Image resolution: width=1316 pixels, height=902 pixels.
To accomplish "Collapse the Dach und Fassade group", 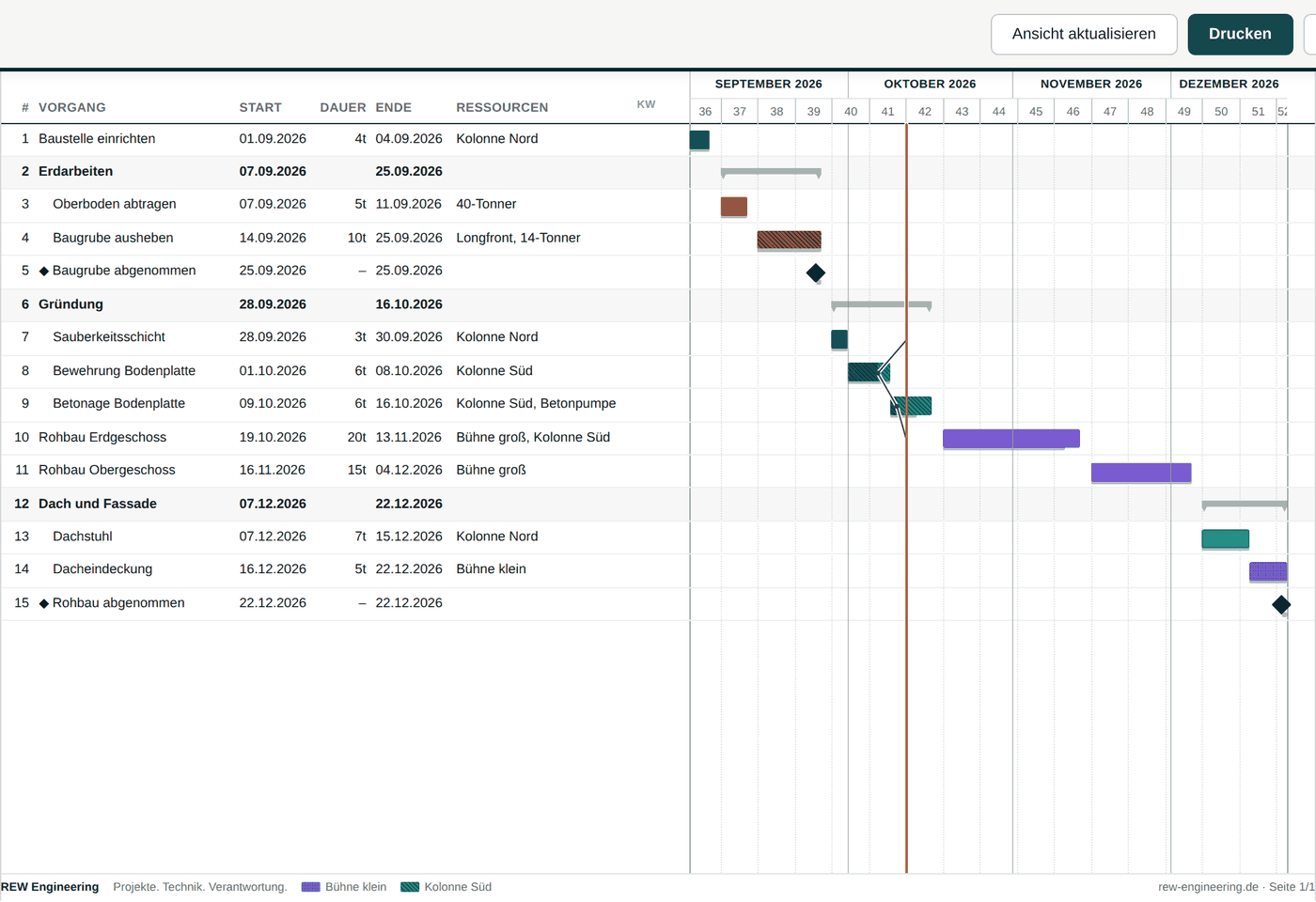I will coord(98,504).
